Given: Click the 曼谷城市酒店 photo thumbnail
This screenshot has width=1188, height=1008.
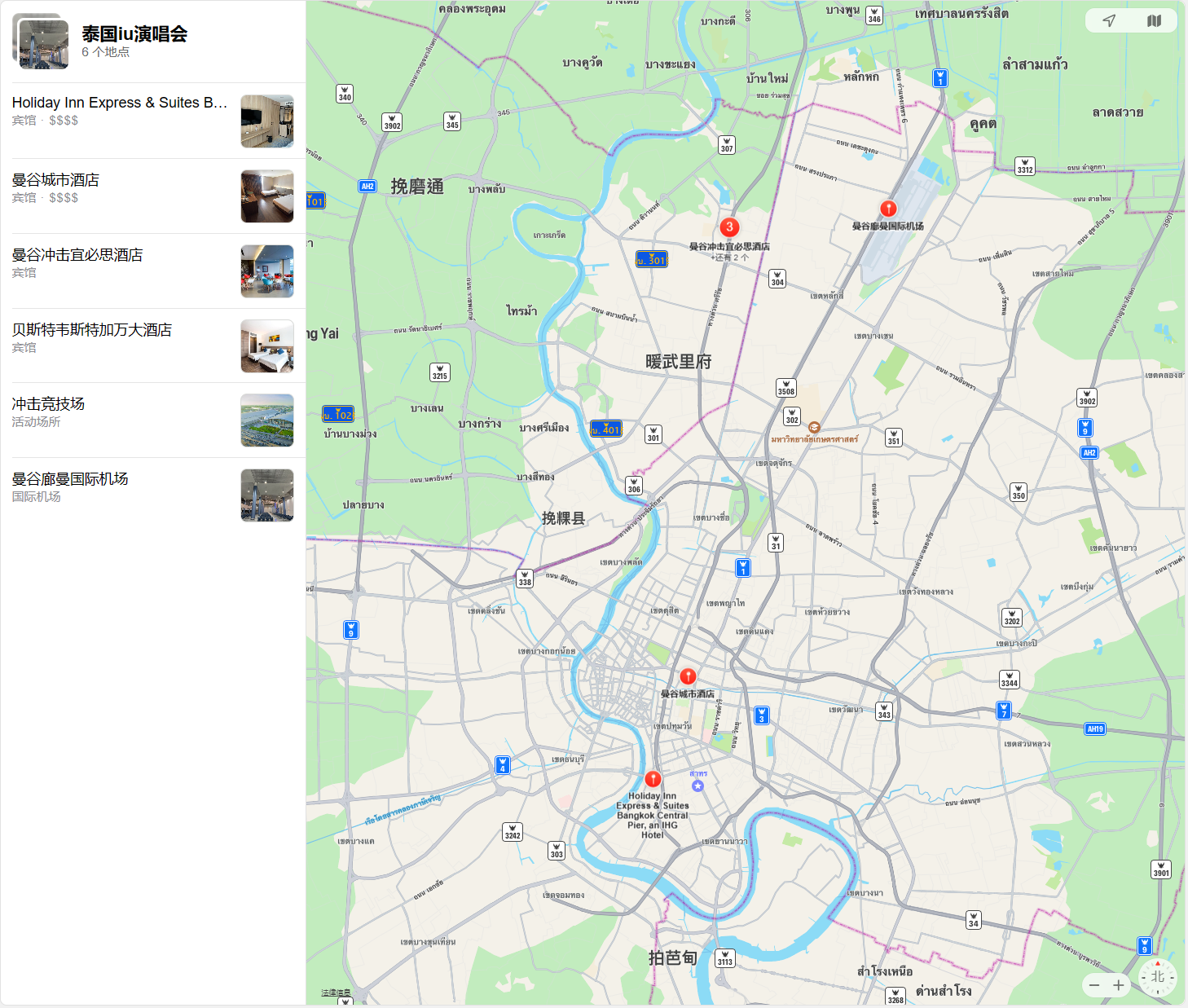Looking at the screenshot, I should [267, 196].
